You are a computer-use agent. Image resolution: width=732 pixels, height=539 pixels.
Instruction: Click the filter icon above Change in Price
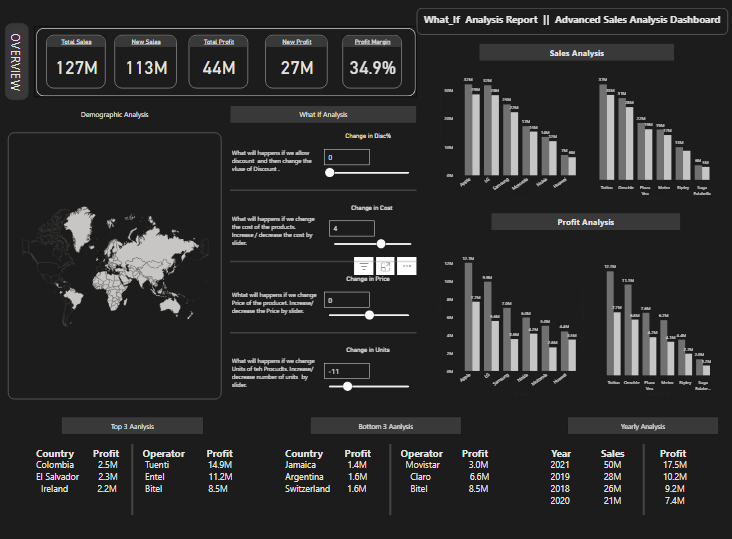tap(362, 266)
